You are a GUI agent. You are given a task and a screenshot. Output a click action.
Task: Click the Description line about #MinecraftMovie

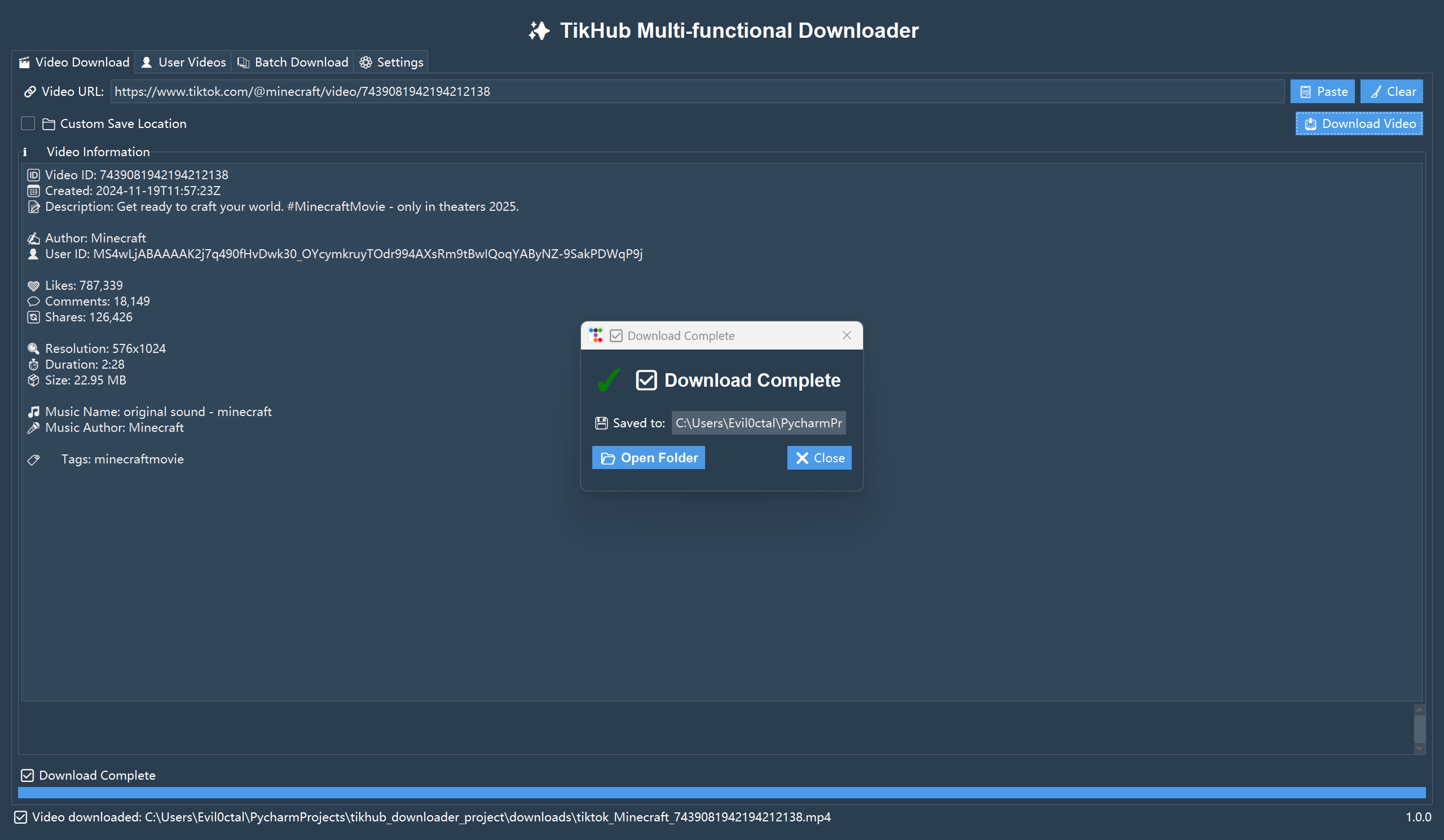(x=282, y=207)
